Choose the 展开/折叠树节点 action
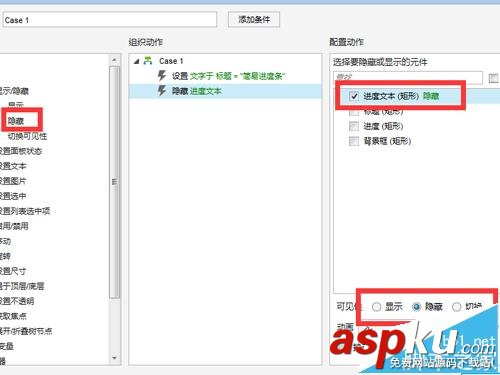 [x=26, y=331]
